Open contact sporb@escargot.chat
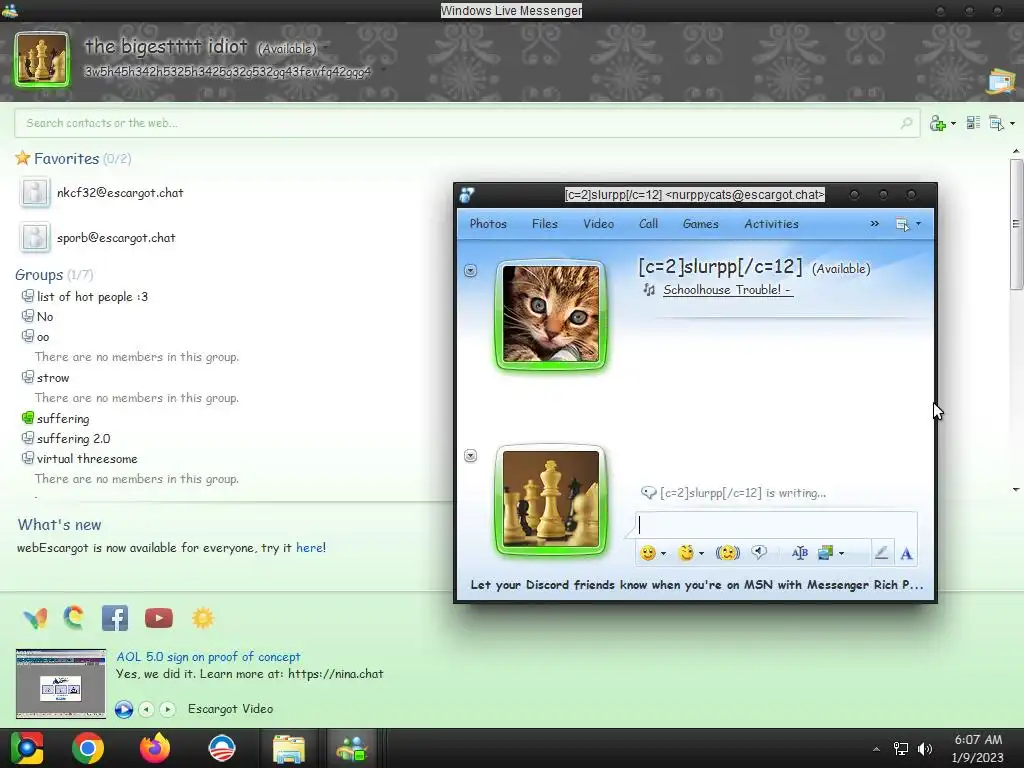The image size is (1024, 768). [x=116, y=238]
